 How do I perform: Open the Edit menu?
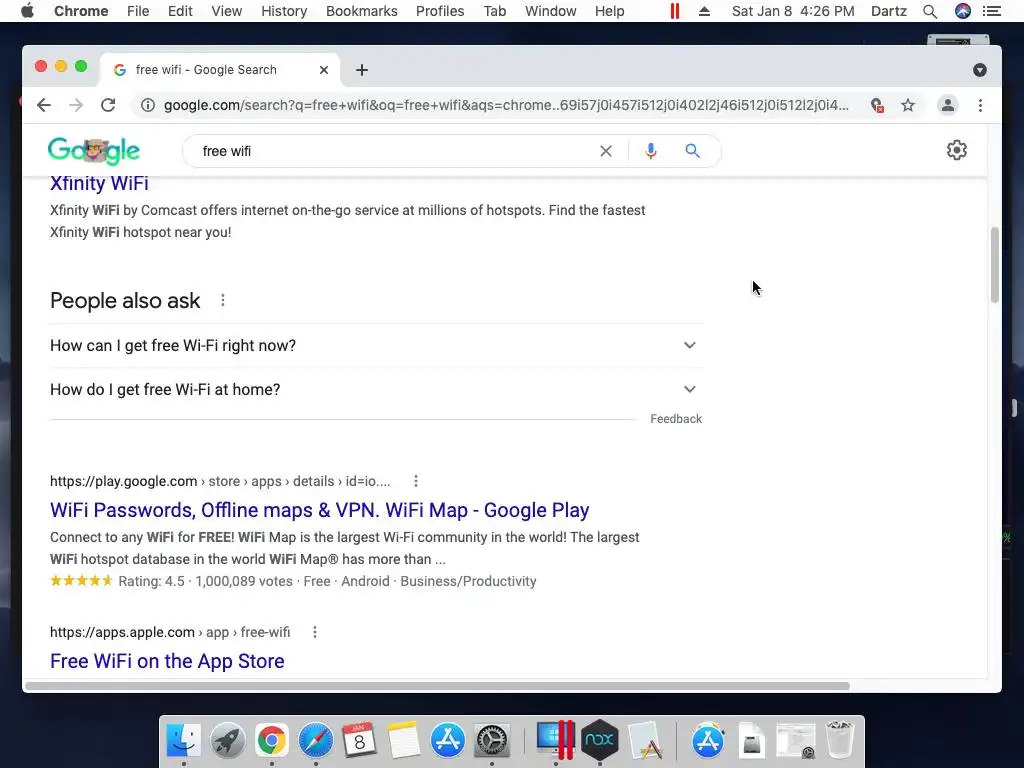tap(180, 11)
